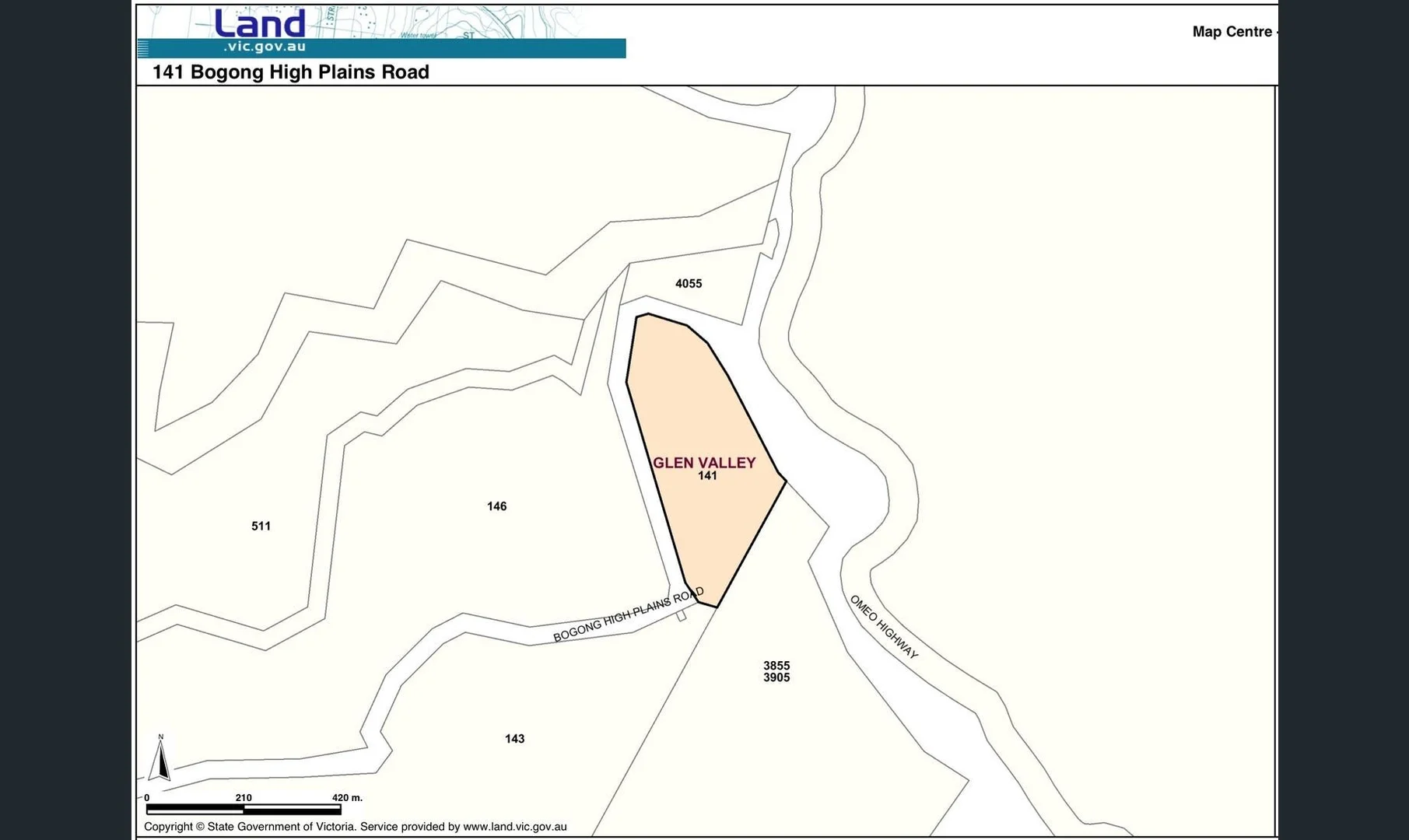Click parcel label 511
The image size is (1409, 840).
point(261,526)
